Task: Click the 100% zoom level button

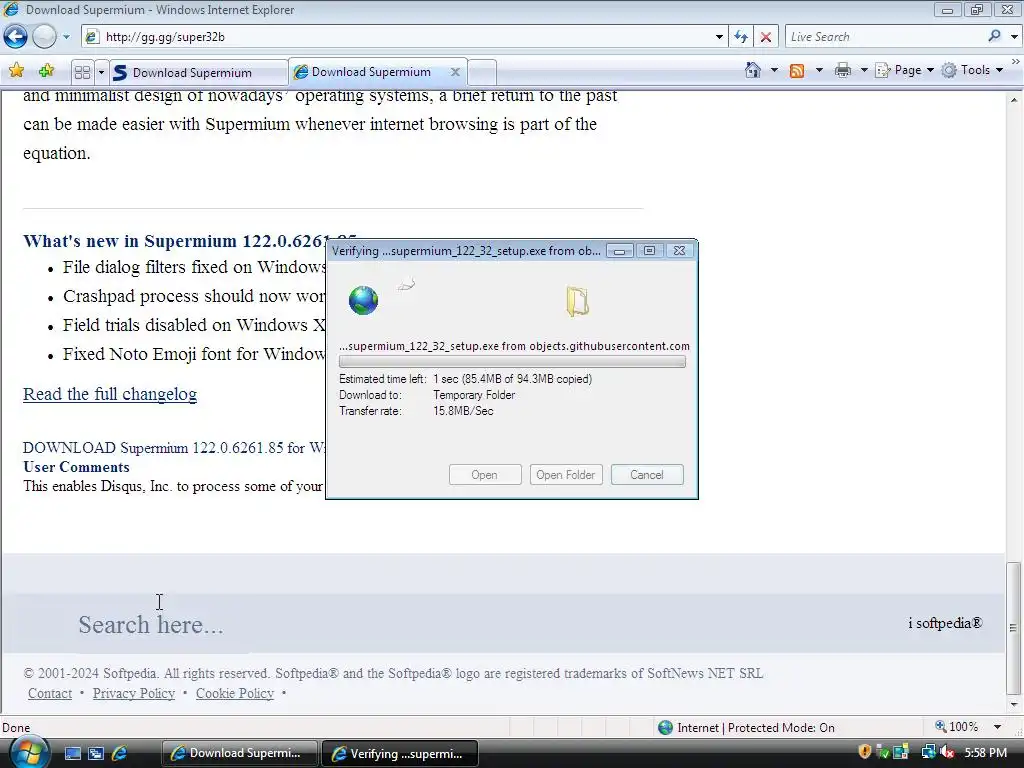Action: (x=957, y=727)
